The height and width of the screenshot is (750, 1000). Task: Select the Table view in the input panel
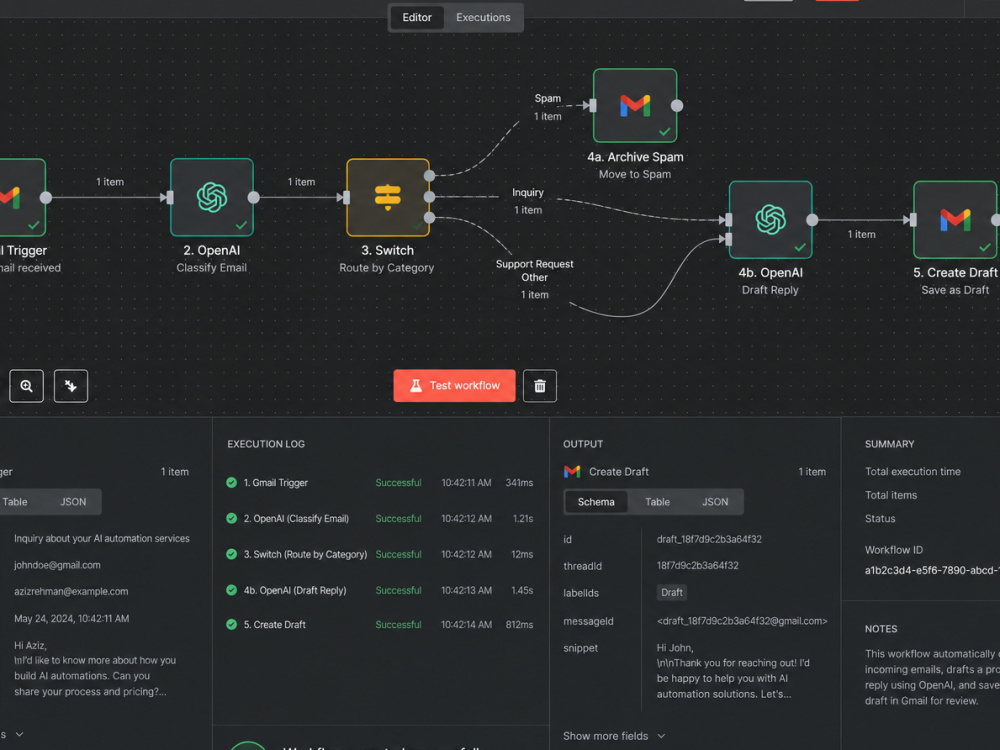coord(15,502)
